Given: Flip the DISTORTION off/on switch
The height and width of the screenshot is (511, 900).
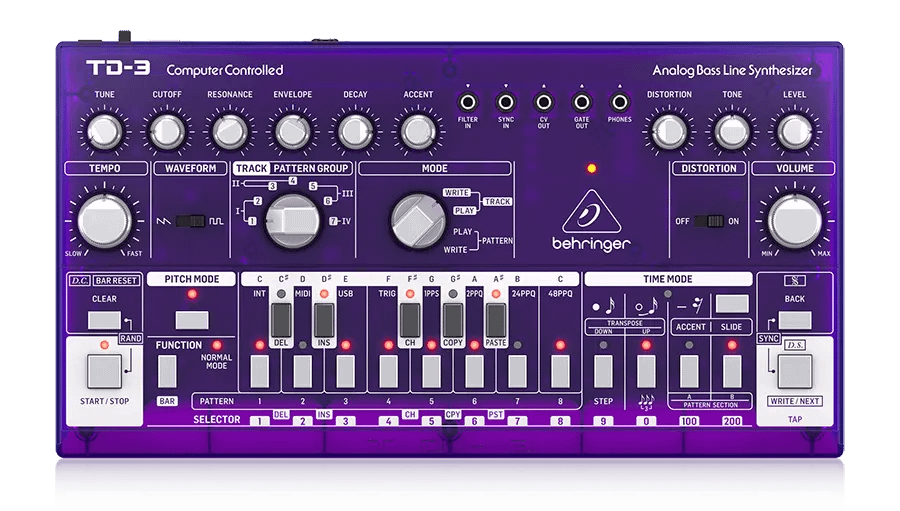Looking at the screenshot, I should 712,220.
